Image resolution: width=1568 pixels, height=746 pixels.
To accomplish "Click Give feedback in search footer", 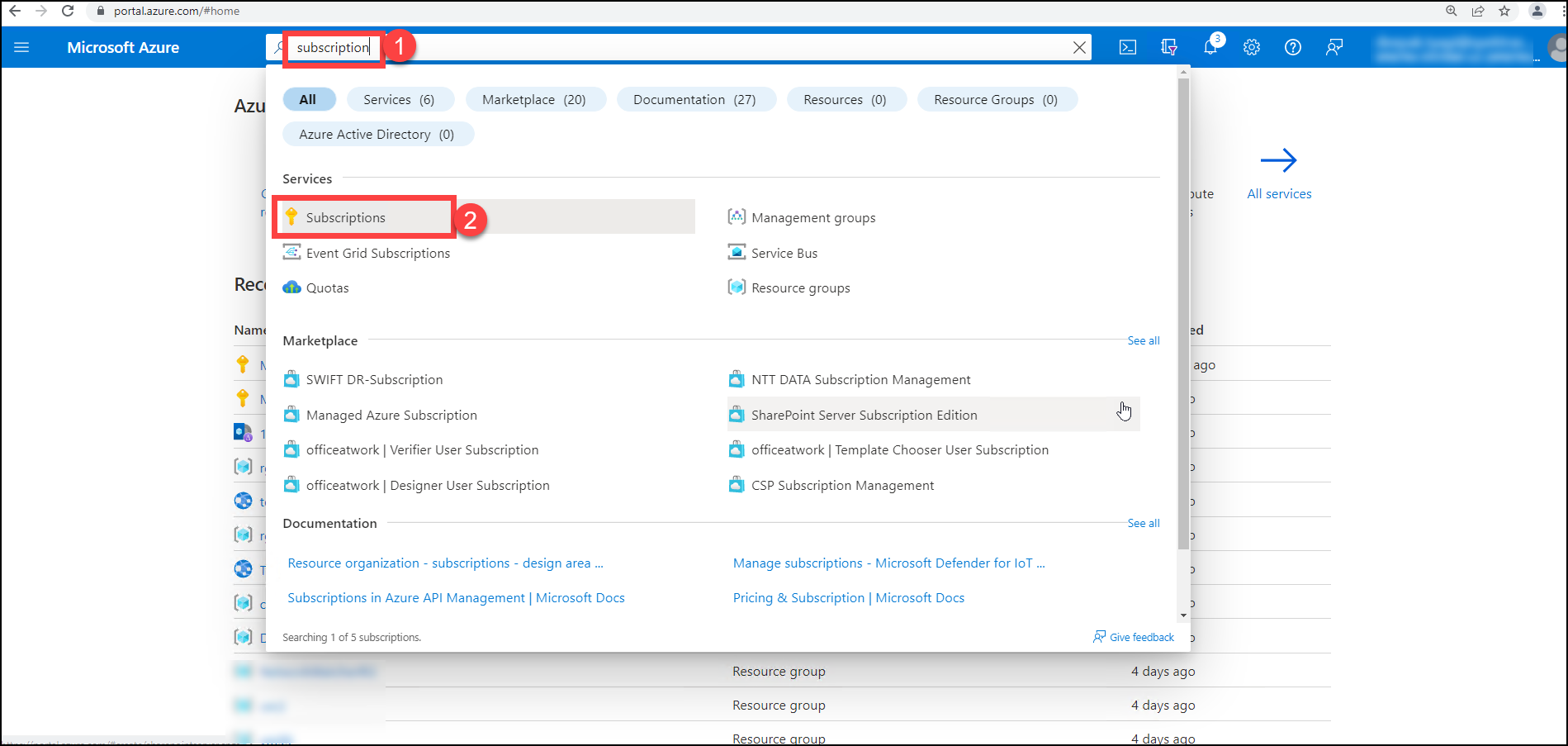I will (1133, 637).
